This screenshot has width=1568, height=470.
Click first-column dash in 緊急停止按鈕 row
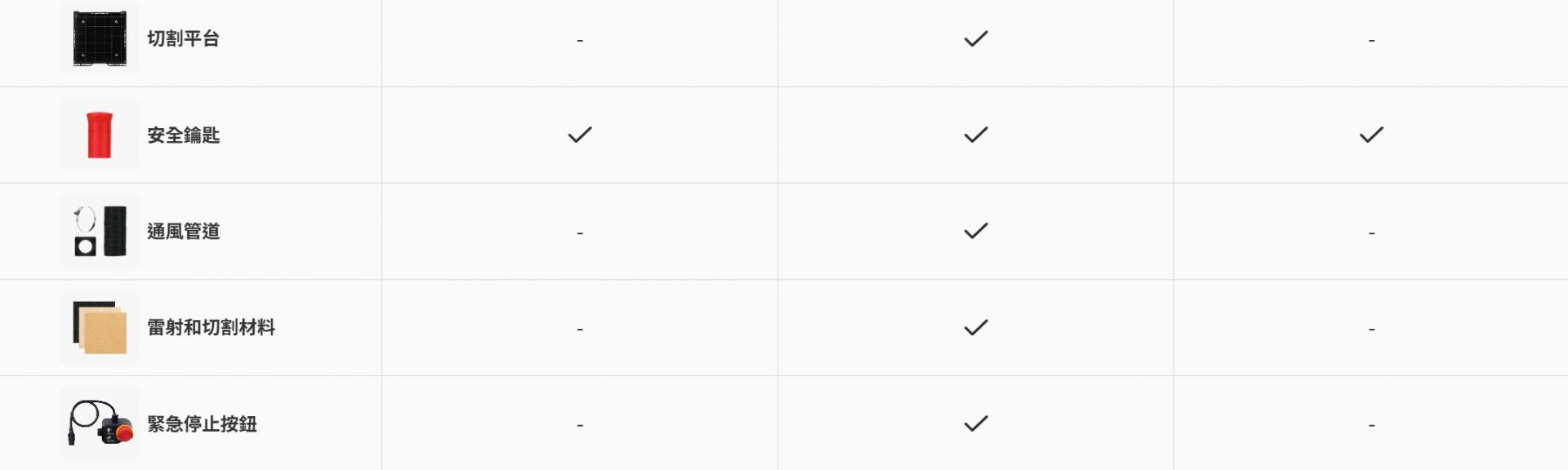[580, 425]
